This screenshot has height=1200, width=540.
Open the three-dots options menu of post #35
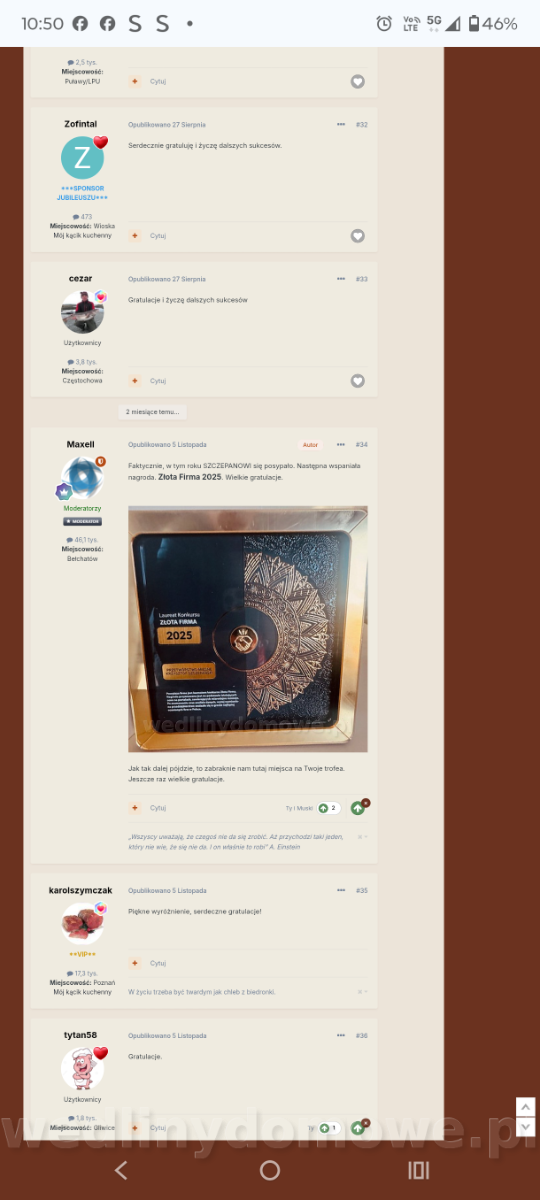341,890
